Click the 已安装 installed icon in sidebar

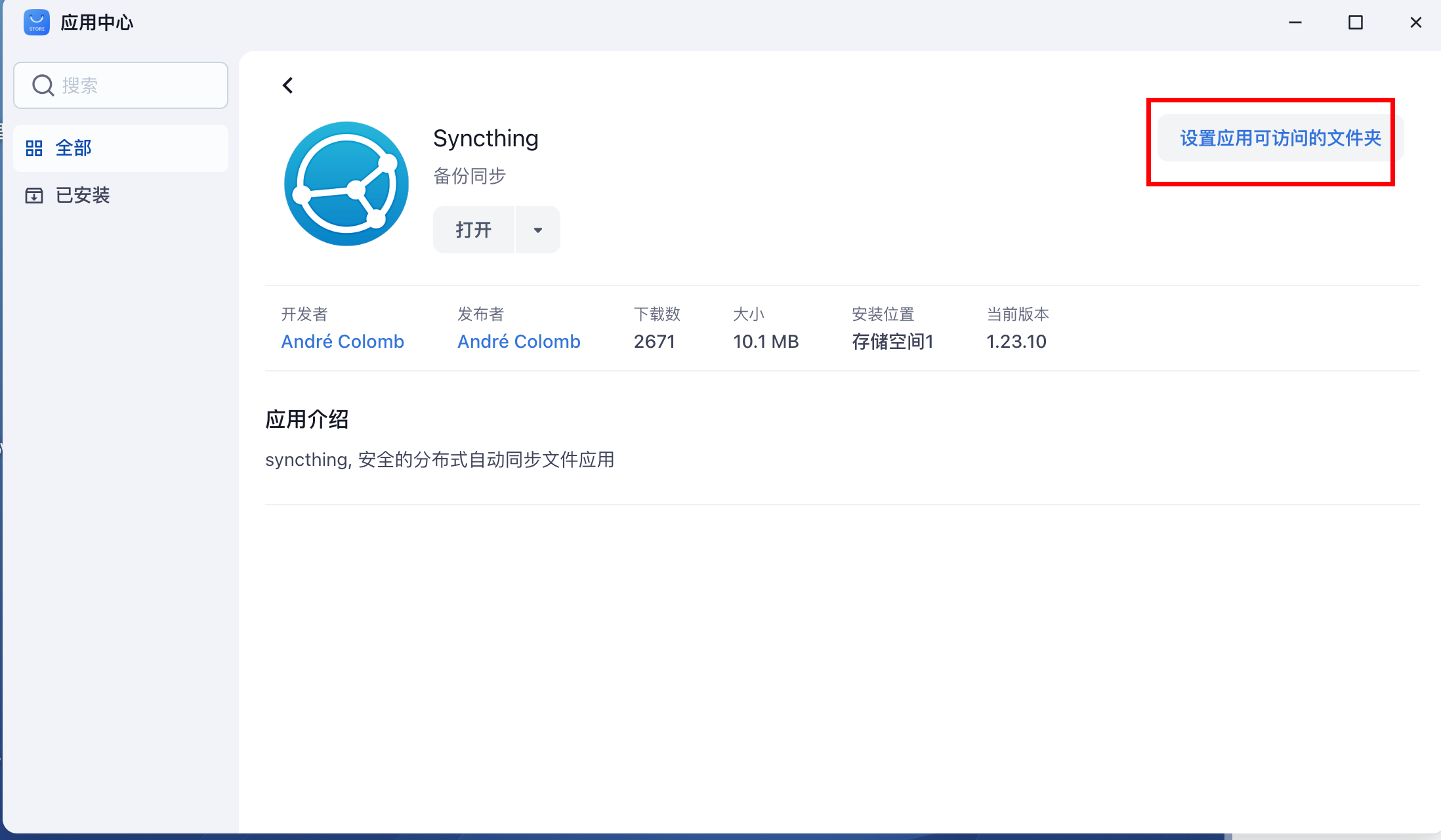[x=34, y=196]
